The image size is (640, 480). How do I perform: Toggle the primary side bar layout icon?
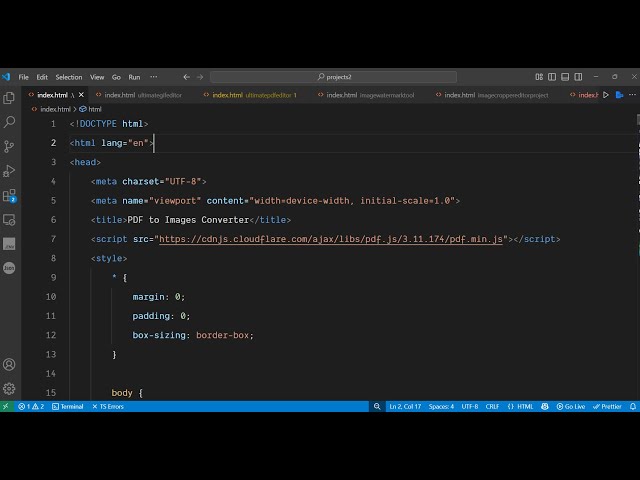tap(552, 77)
